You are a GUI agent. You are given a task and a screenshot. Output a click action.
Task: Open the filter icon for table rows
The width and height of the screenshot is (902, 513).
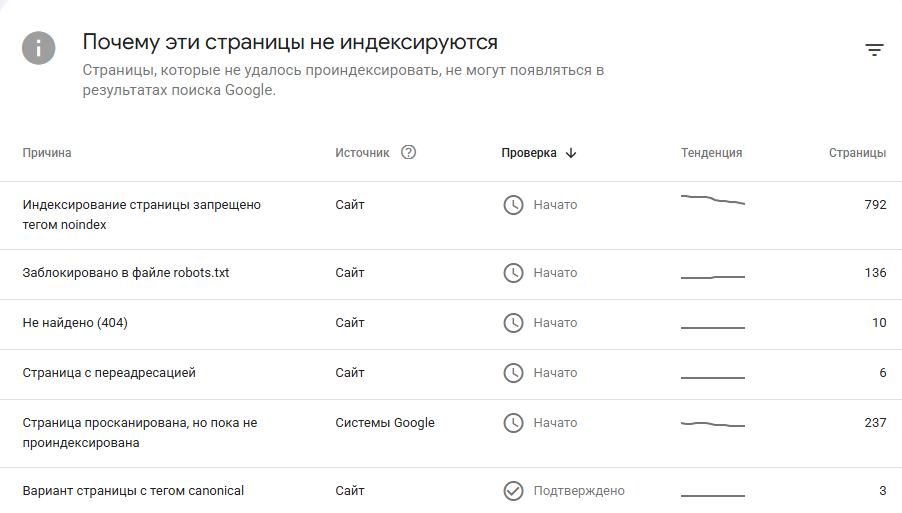pos(874,49)
